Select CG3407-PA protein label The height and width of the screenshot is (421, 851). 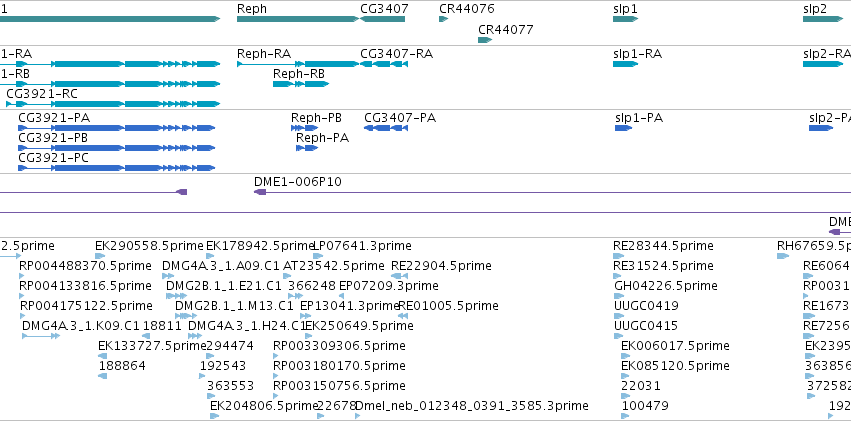tap(400, 118)
